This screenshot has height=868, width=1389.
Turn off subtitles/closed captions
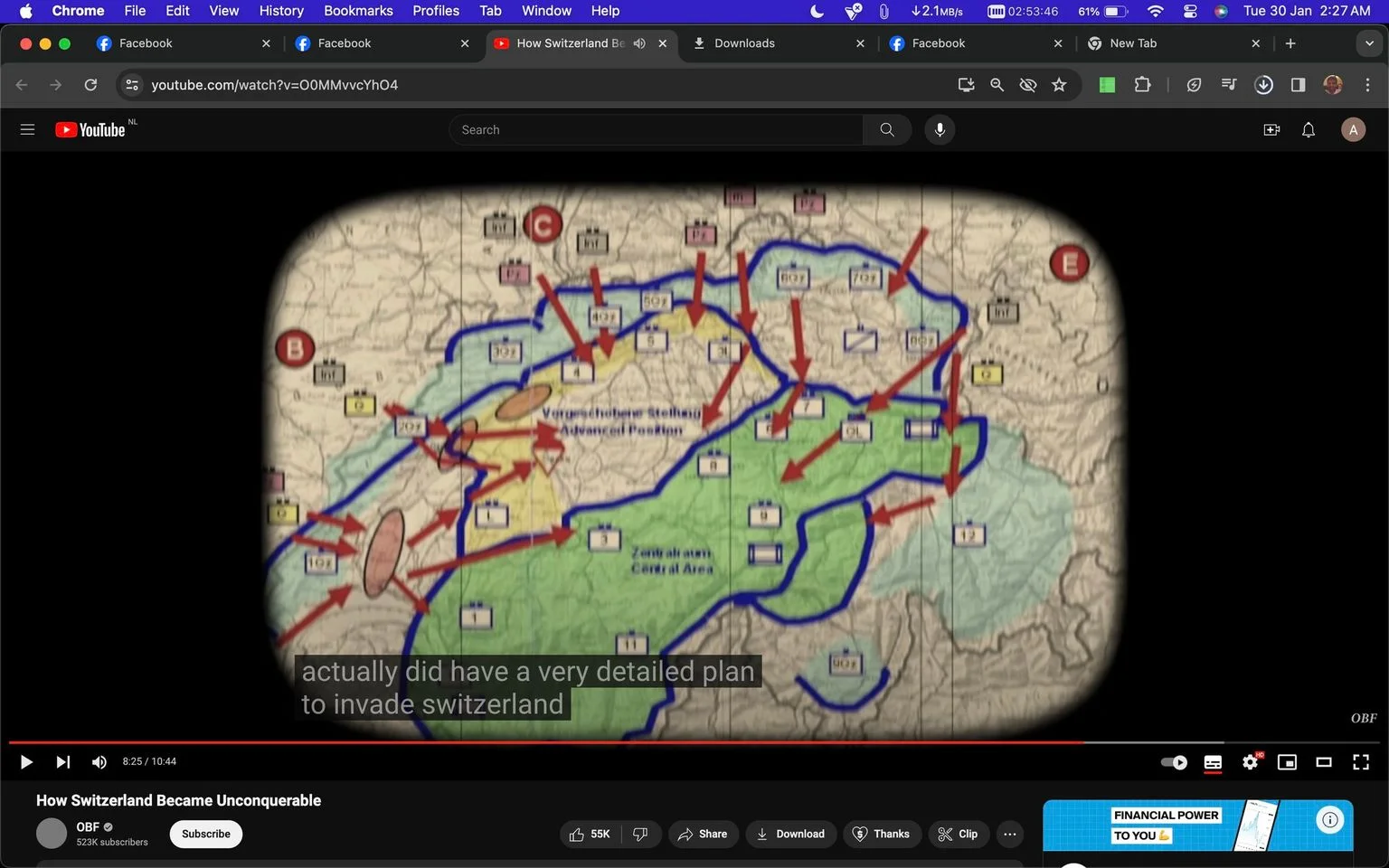click(1213, 762)
